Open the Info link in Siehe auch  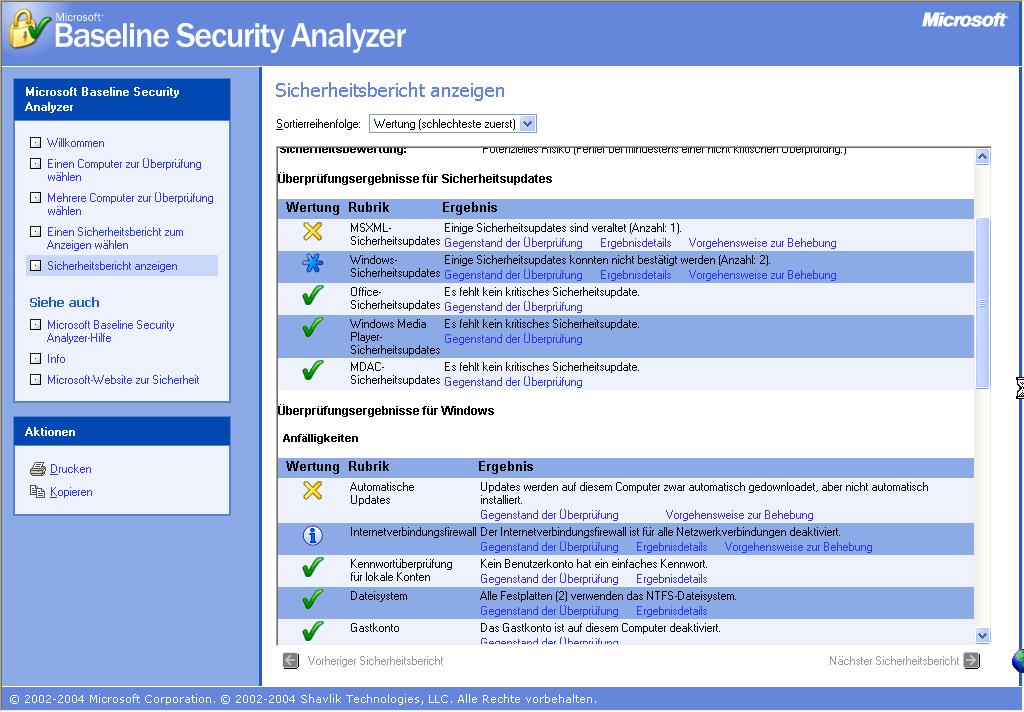point(56,359)
